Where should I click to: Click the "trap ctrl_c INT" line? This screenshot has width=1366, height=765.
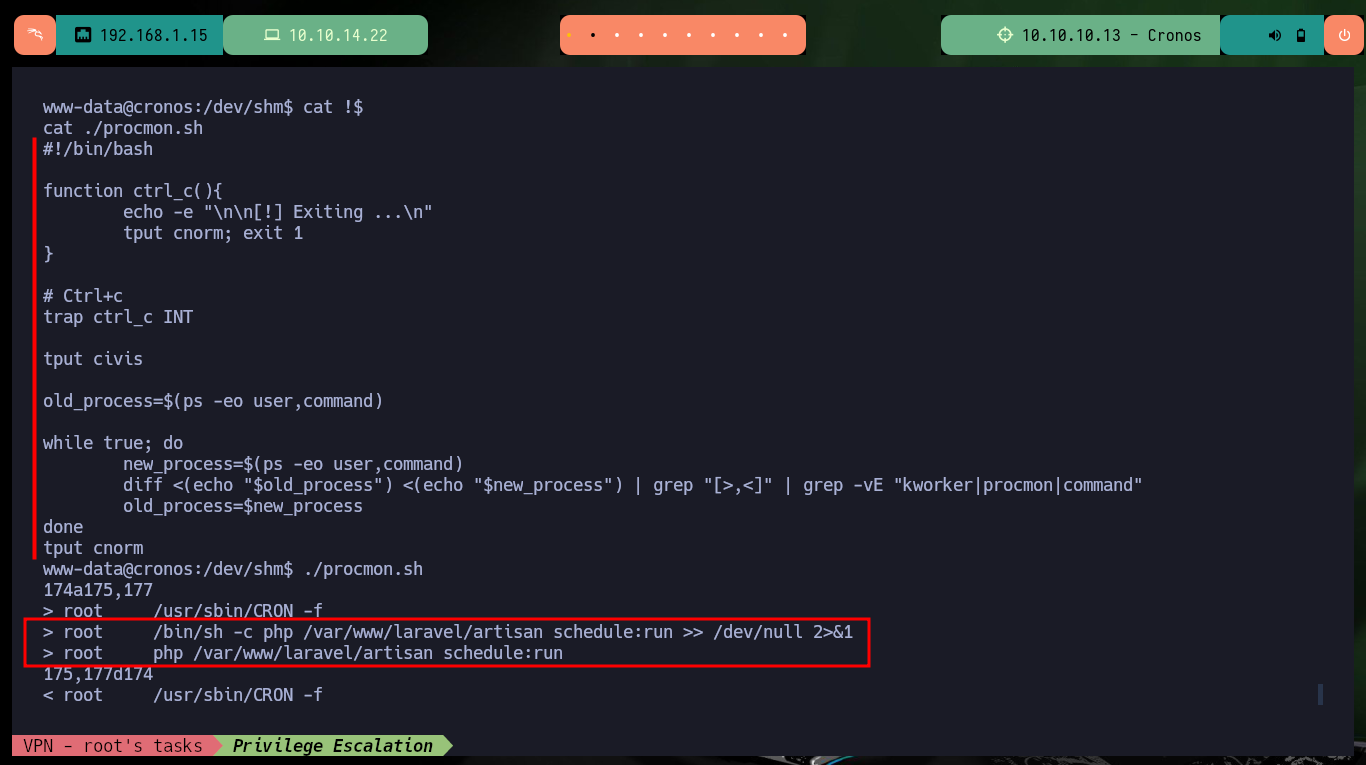click(x=118, y=317)
